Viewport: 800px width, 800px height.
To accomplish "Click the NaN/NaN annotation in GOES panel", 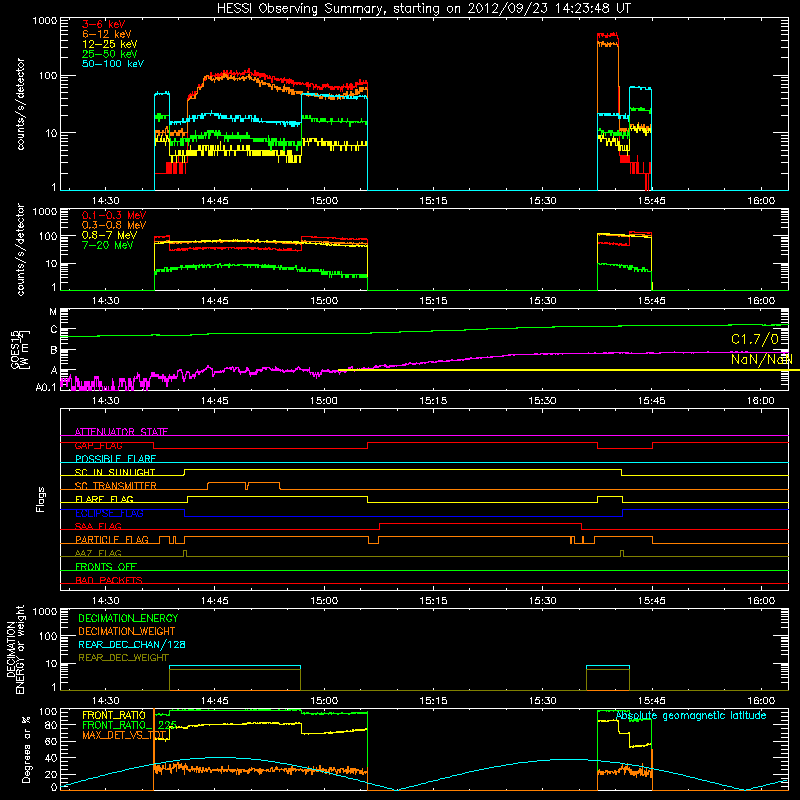I will 761,359.
